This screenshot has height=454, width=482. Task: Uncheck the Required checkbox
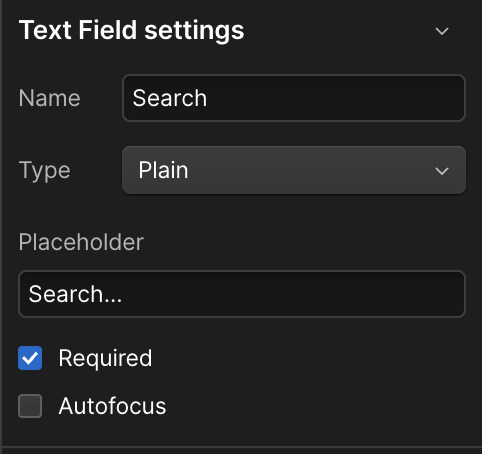[x=30, y=358]
